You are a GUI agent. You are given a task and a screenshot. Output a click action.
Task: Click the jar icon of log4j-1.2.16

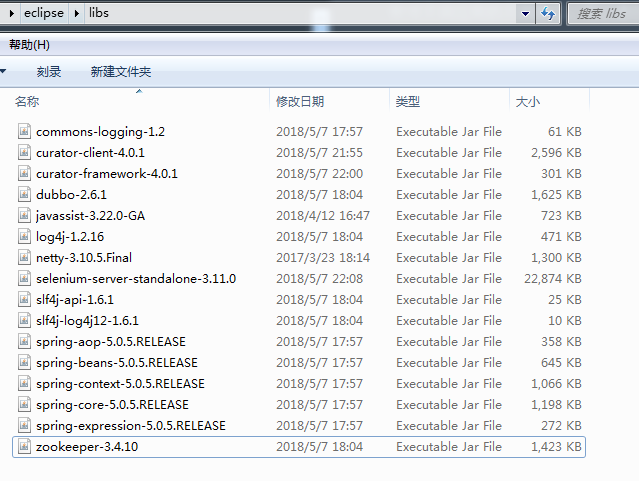(24, 236)
